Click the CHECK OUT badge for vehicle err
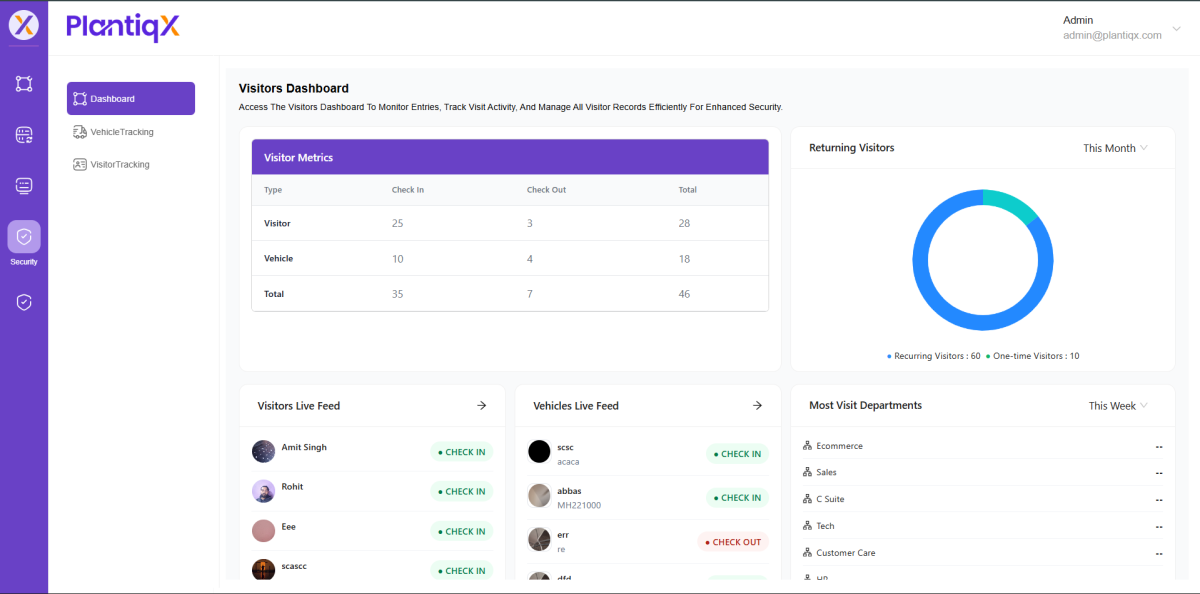This screenshot has height=594, width=1200. coord(733,542)
